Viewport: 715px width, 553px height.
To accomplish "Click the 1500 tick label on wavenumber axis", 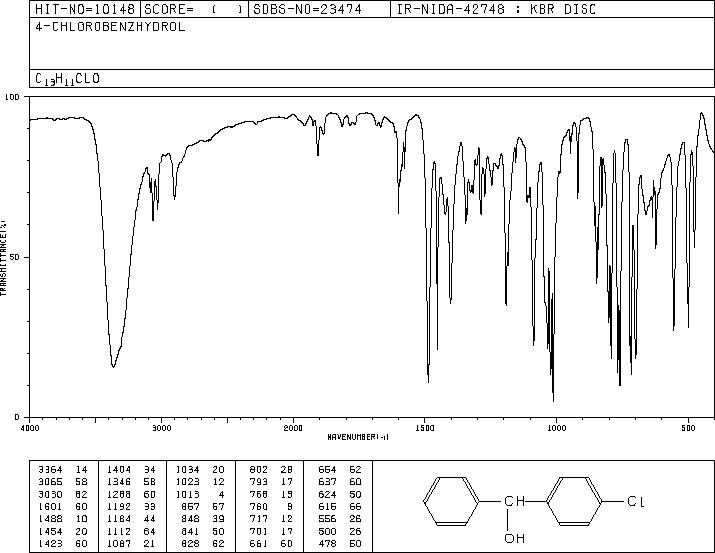I will pyautogui.click(x=425, y=428).
